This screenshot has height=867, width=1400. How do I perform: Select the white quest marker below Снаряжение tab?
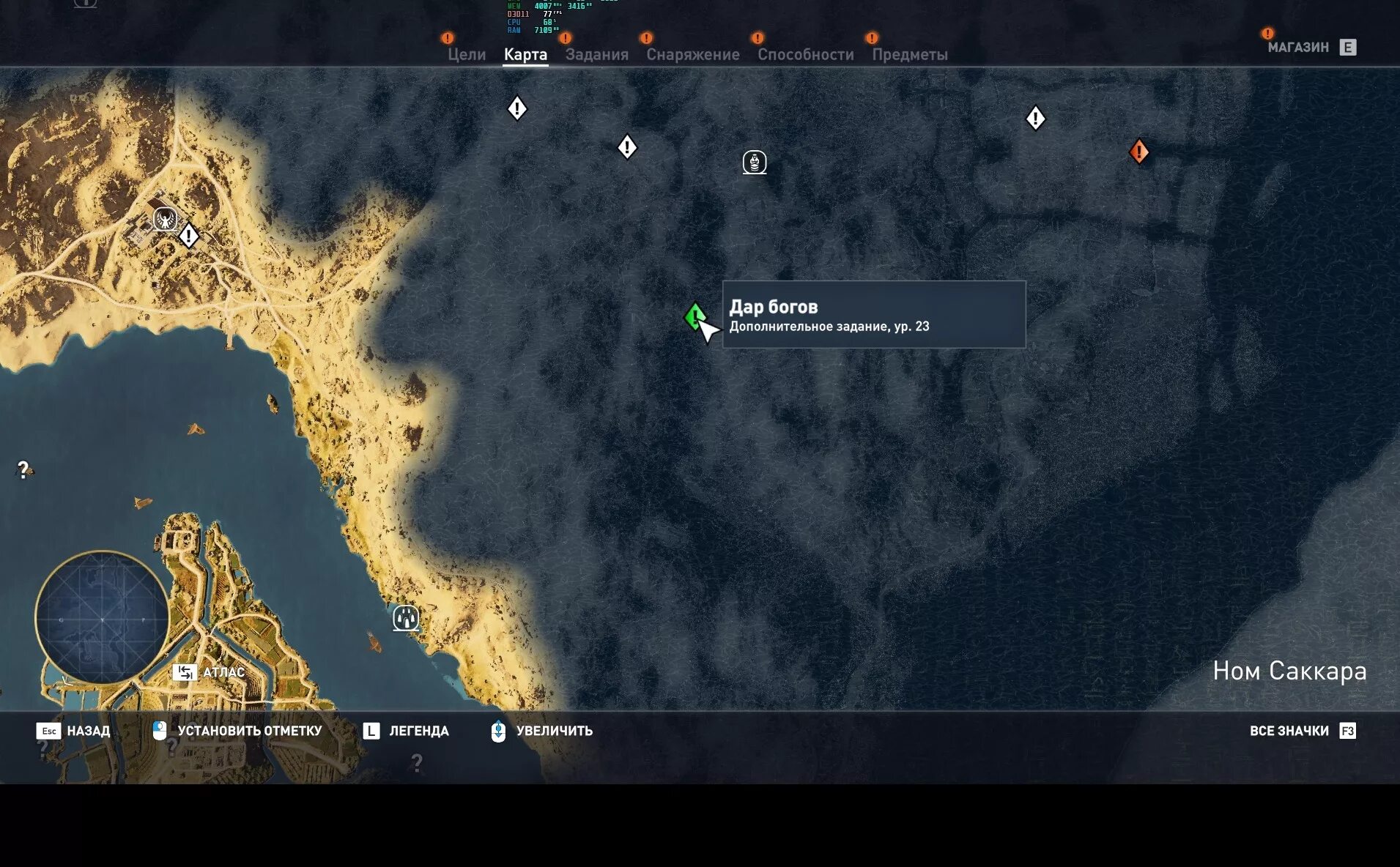tap(627, 147)
